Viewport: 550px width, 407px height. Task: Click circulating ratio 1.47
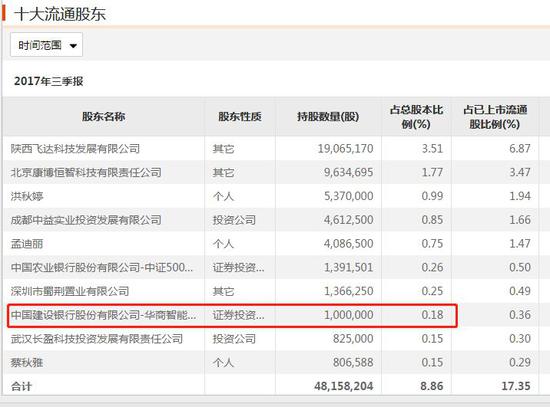pyautogui.click(x=520, y=244)
